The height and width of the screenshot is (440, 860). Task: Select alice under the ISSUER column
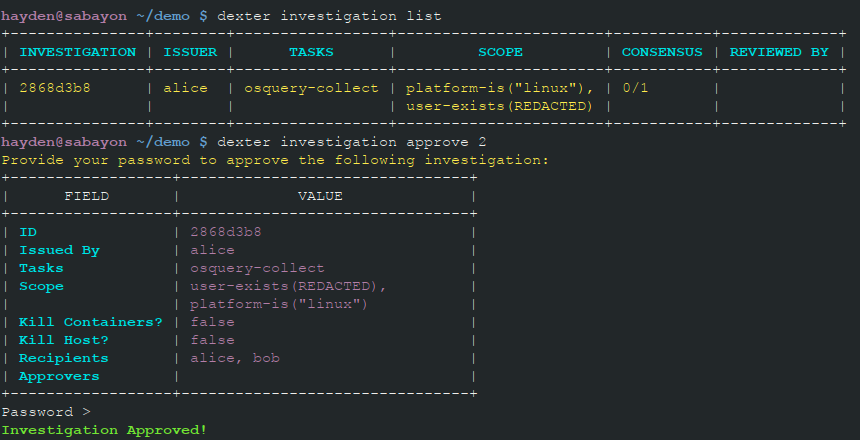(185, 88)
